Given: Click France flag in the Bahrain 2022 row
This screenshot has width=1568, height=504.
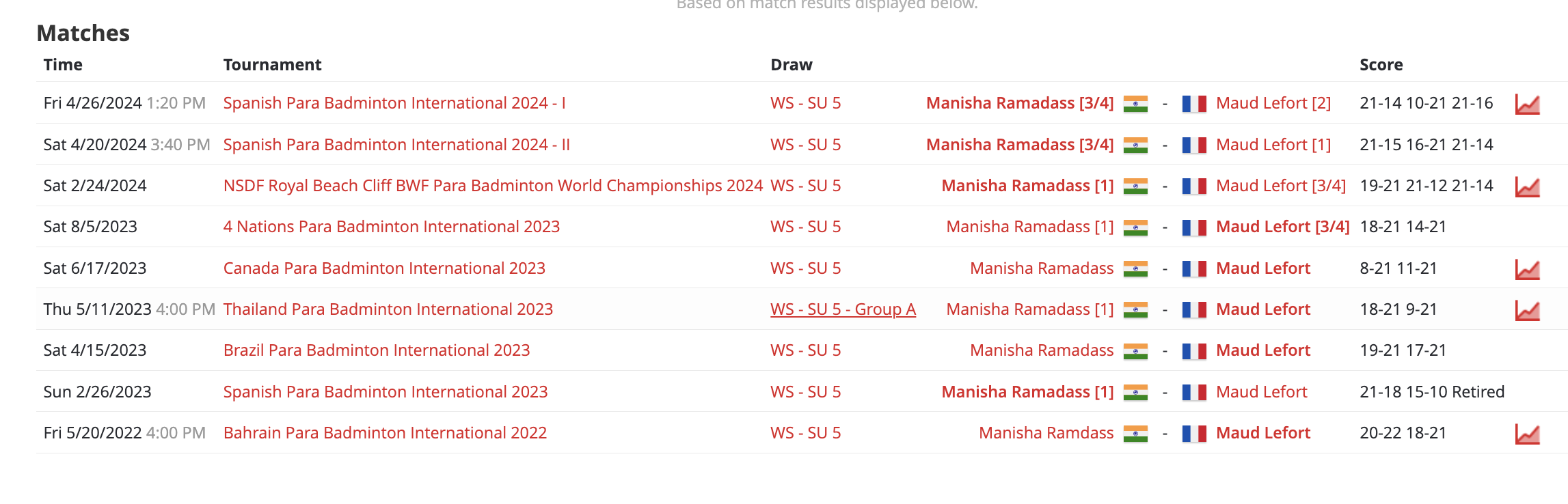Looking at the screenshot, I should pyautogui.click(x=1194, y=434).
